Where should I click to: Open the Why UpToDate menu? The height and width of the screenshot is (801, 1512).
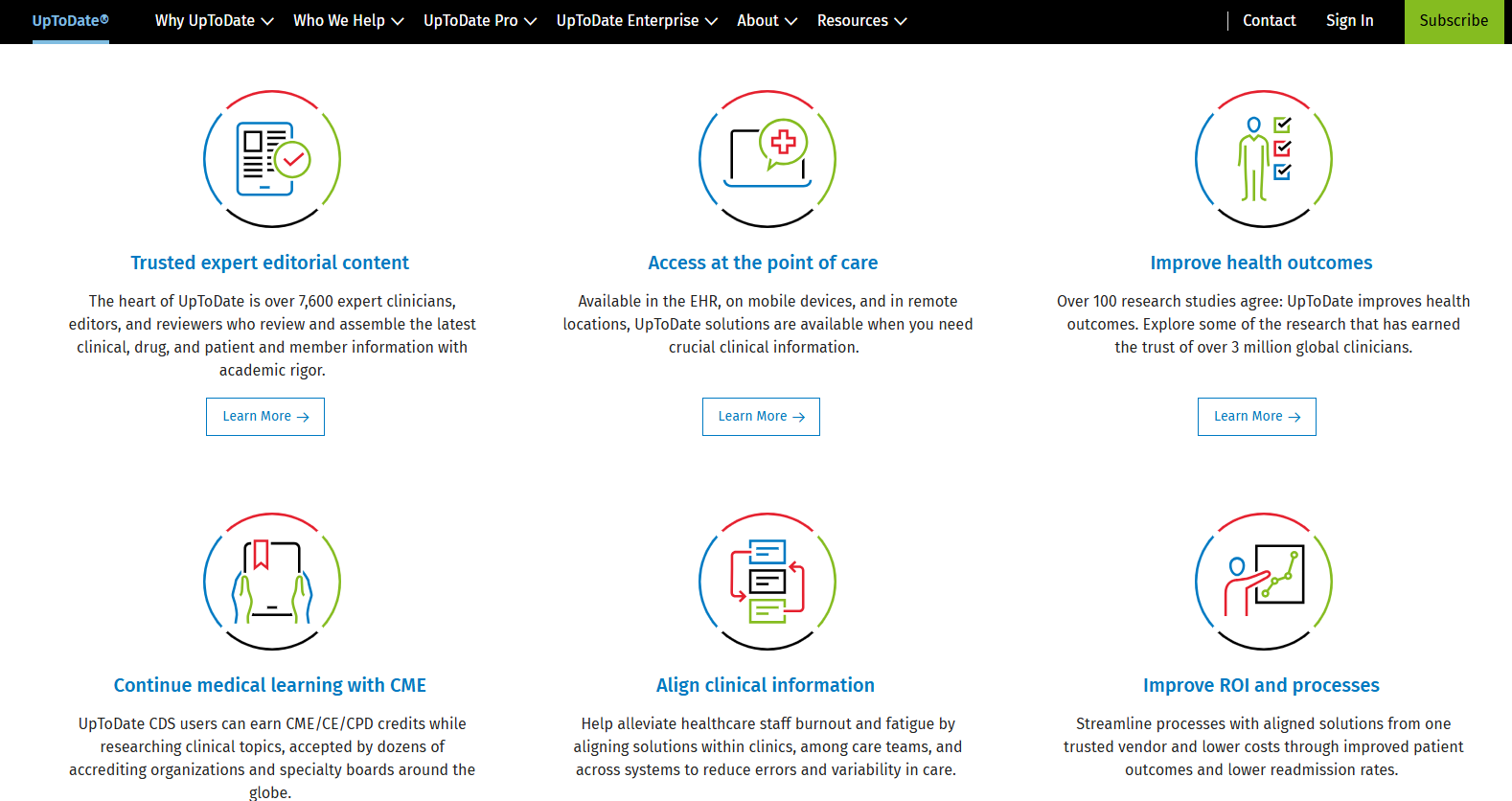[x=215, y=20]
